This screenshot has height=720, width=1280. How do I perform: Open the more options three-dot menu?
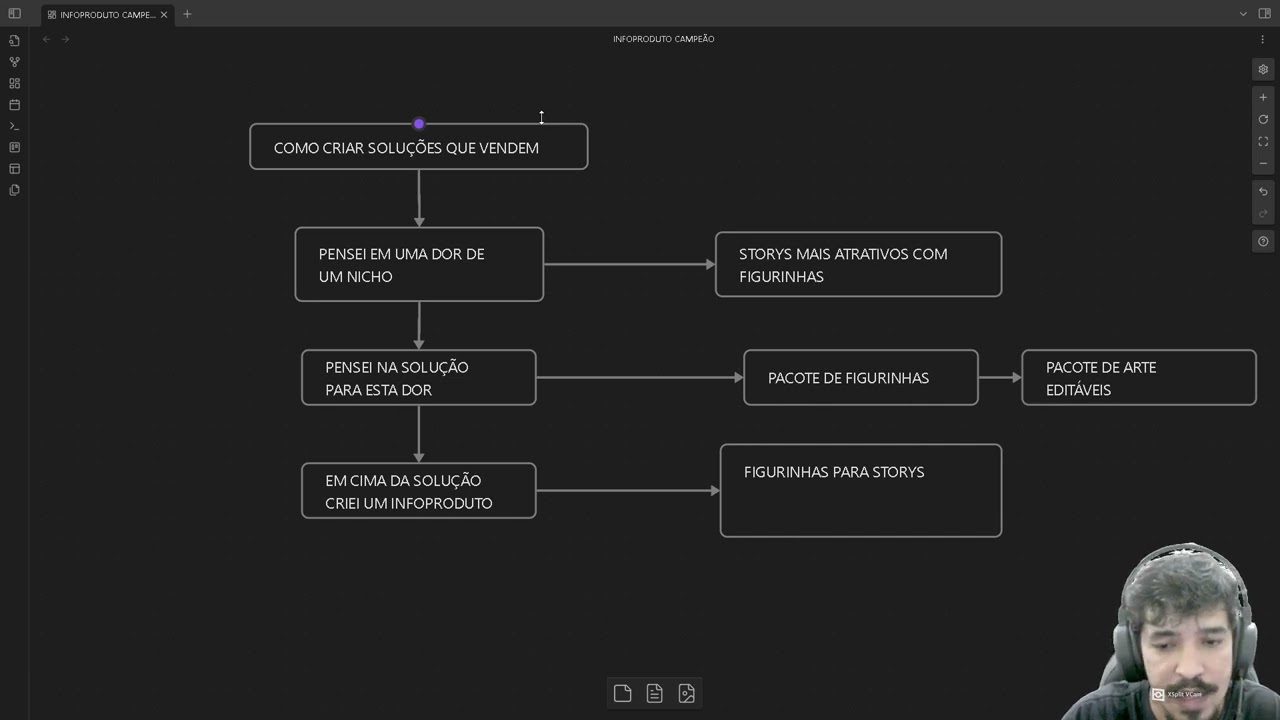[1262, 39]
